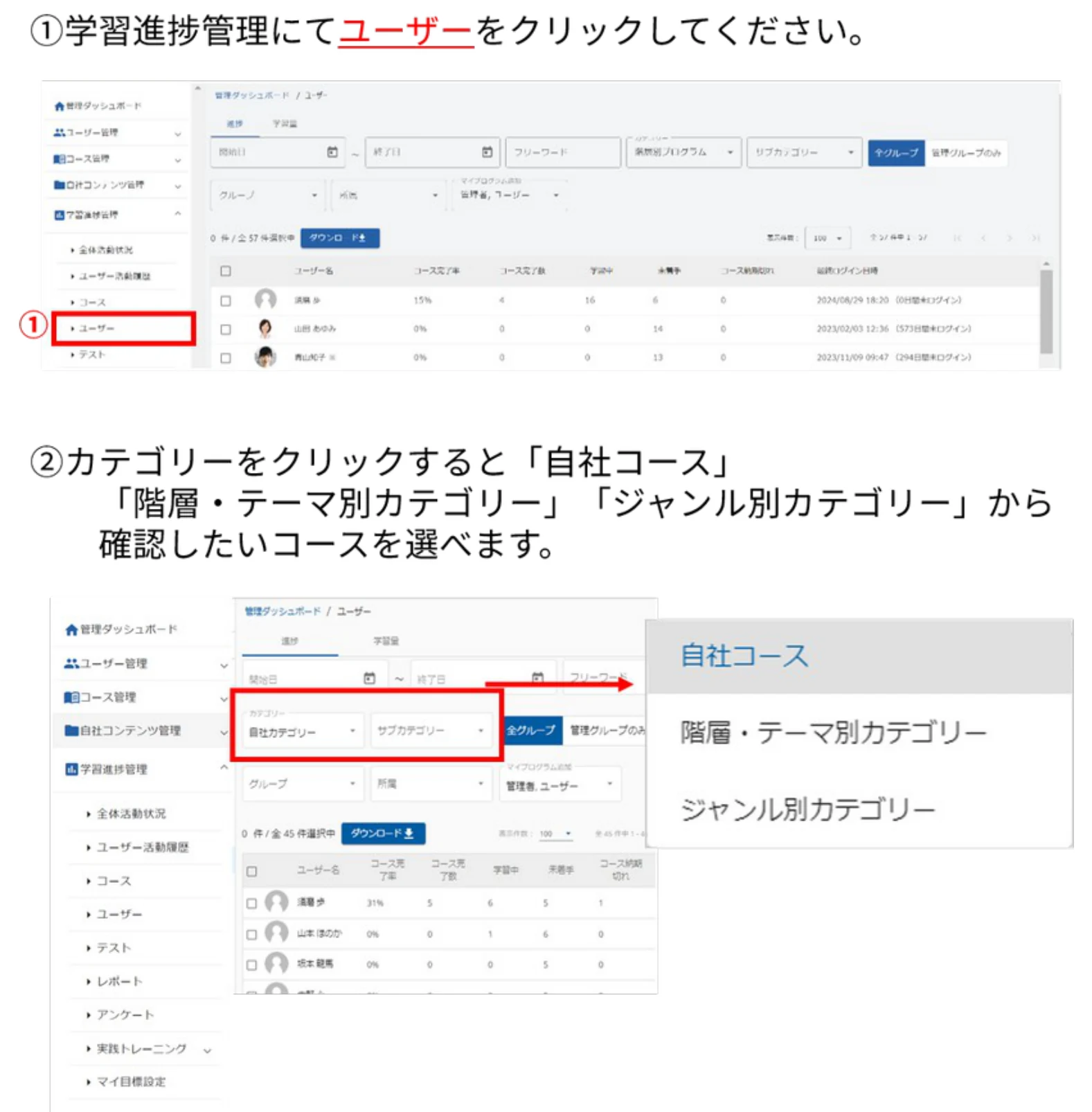Tick checkbox for the 2024/08/29 18:20 login row
This screenshot has height=1112, width=1092.
click(226, 301)
